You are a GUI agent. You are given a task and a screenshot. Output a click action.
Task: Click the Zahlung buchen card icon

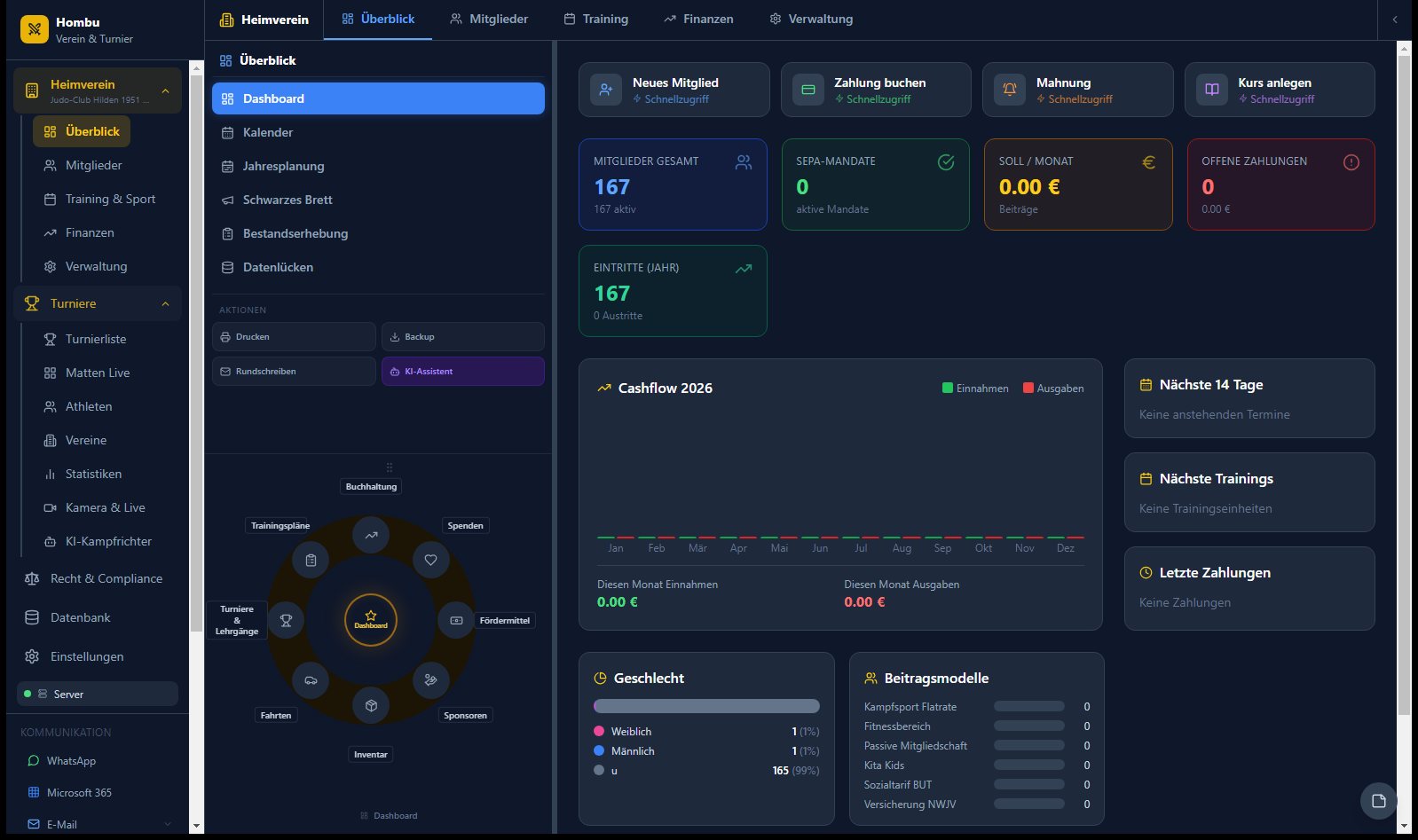(808, 90)
